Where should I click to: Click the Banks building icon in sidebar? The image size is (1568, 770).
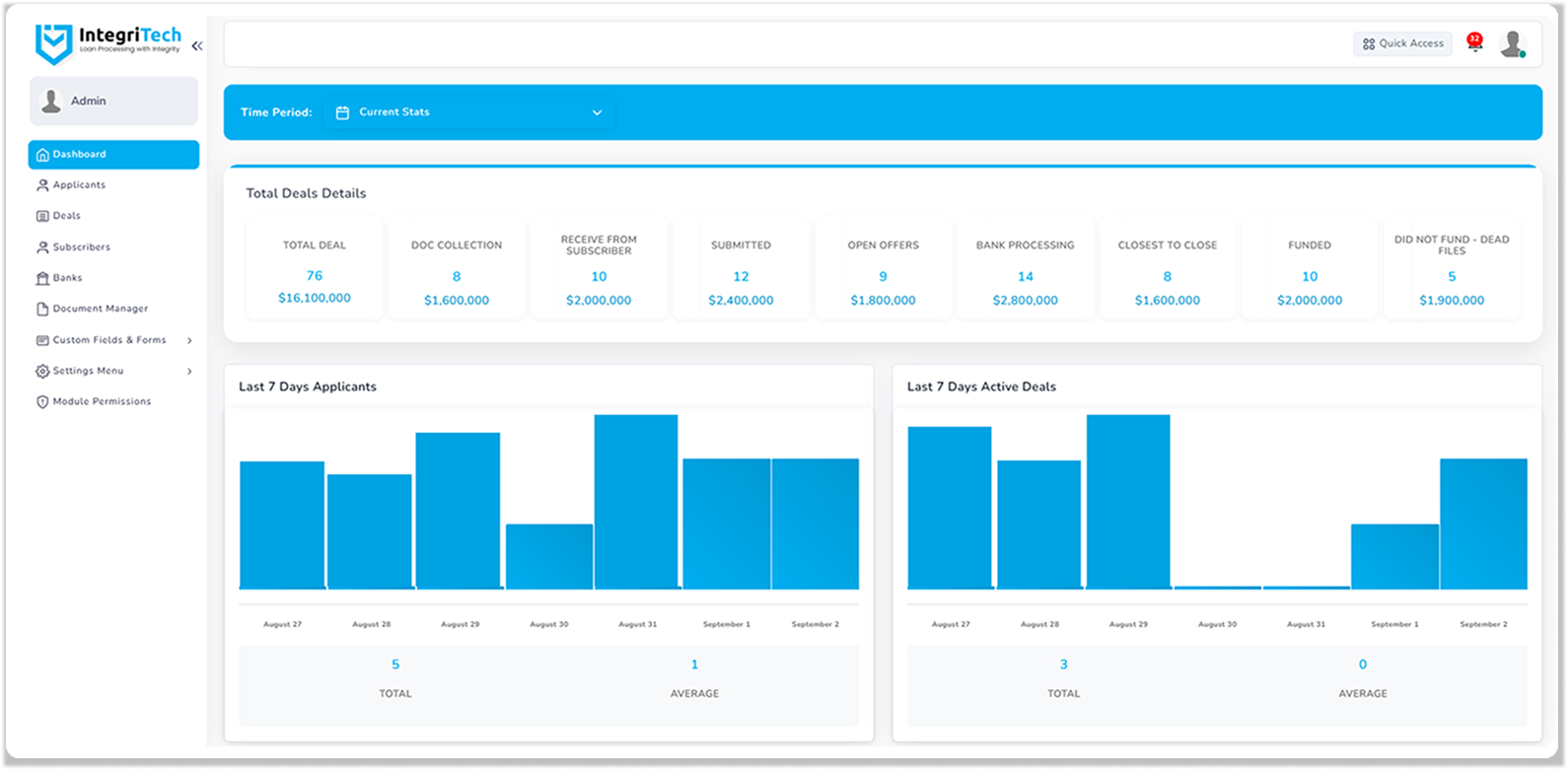tap(42, 278)
